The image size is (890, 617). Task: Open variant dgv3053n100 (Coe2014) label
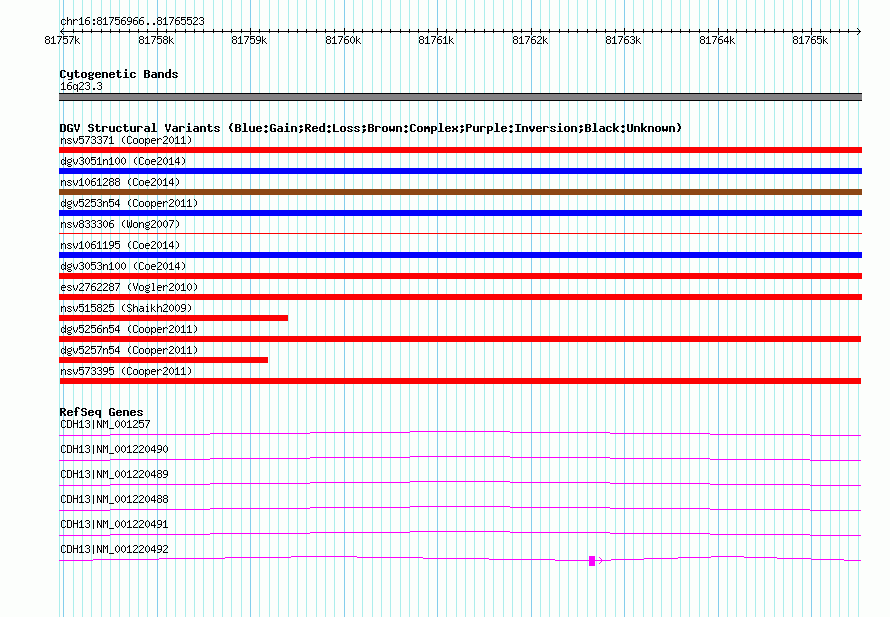[x=123, y=266]
